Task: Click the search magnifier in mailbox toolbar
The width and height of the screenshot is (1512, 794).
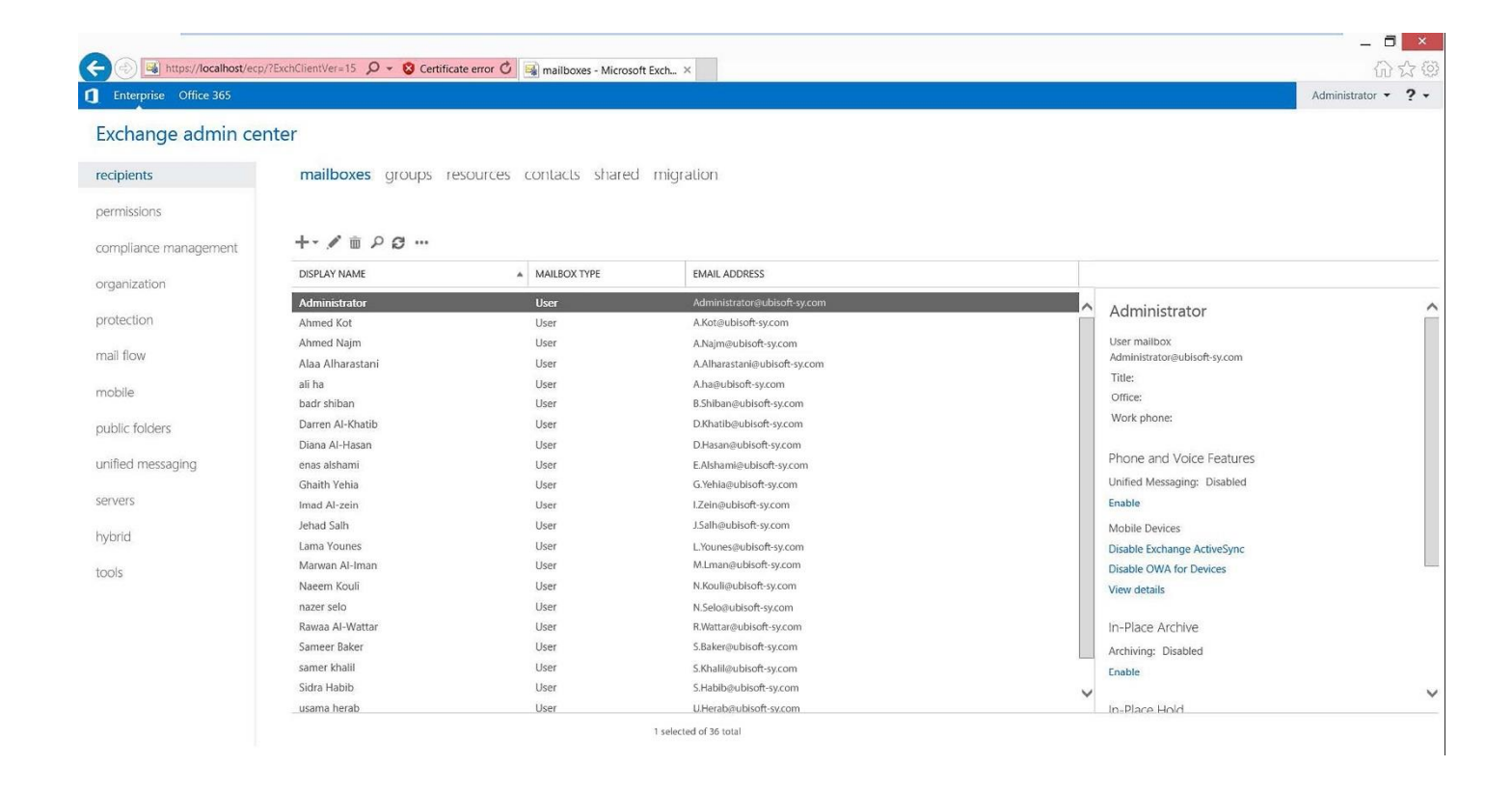Action: [x=377, y=243]
